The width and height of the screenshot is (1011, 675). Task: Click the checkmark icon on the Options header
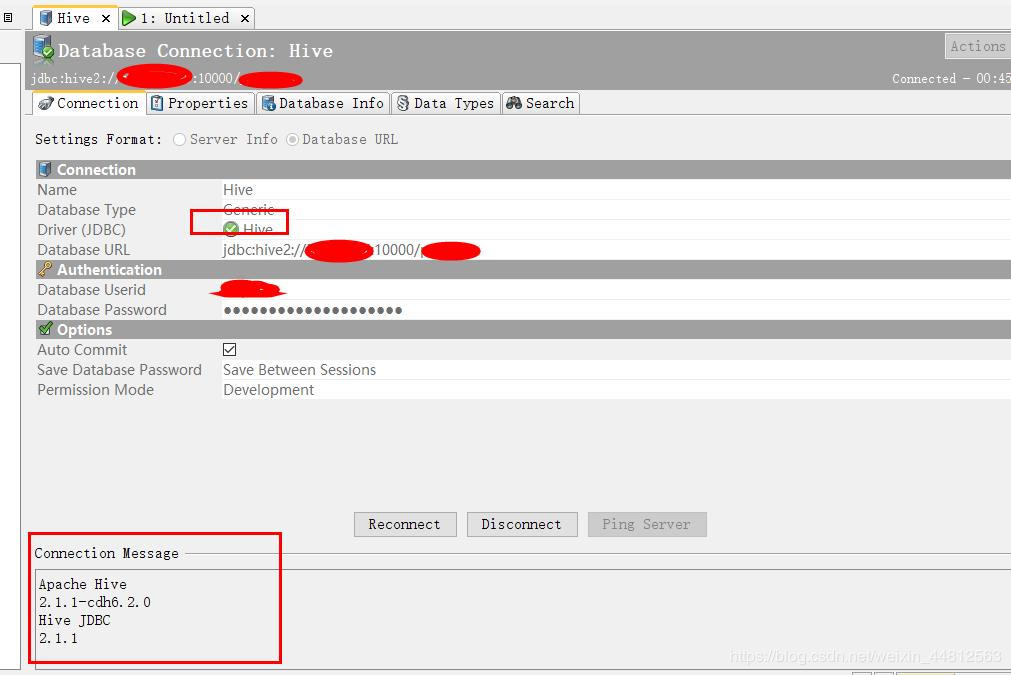click(x=43, y=330)
